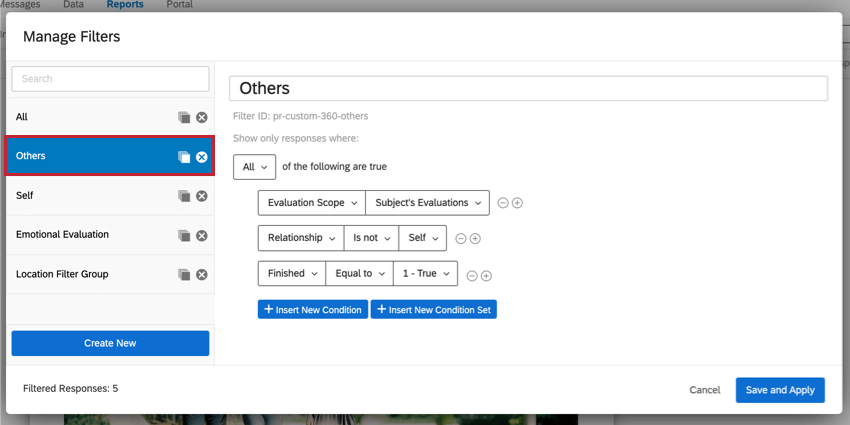Open the Is not operator dropdown
The image size is (850, 425).
tap(370, 239)
